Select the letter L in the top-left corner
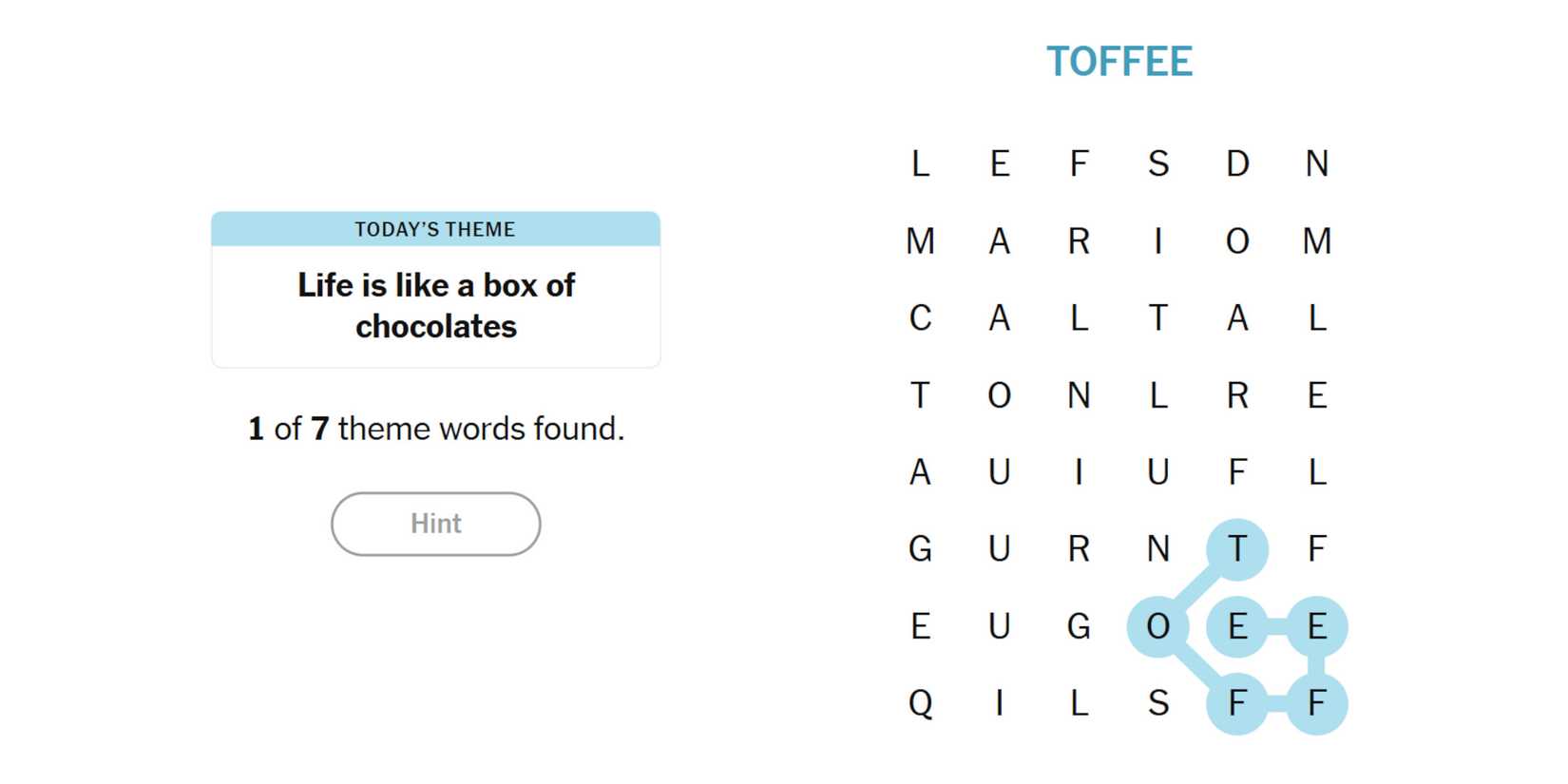 [920, 164]
